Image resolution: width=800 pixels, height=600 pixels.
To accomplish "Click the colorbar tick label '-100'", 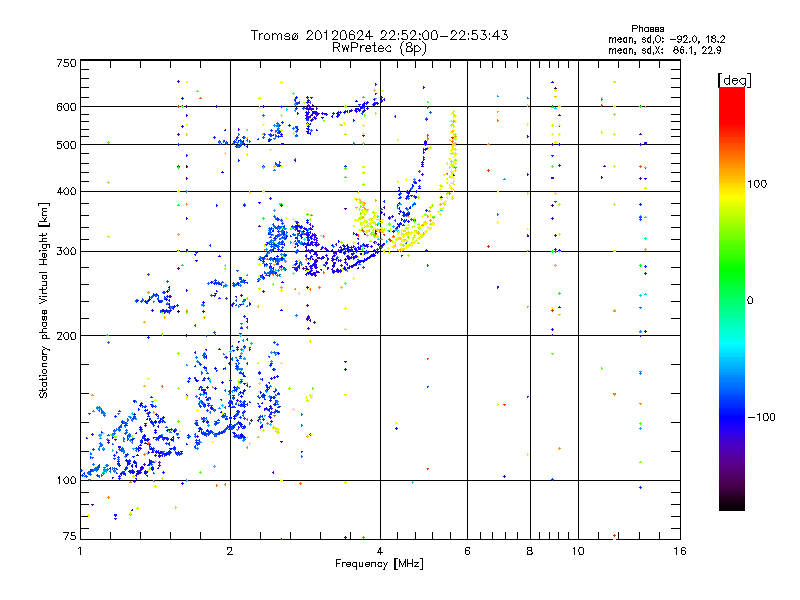I will 761,417.
